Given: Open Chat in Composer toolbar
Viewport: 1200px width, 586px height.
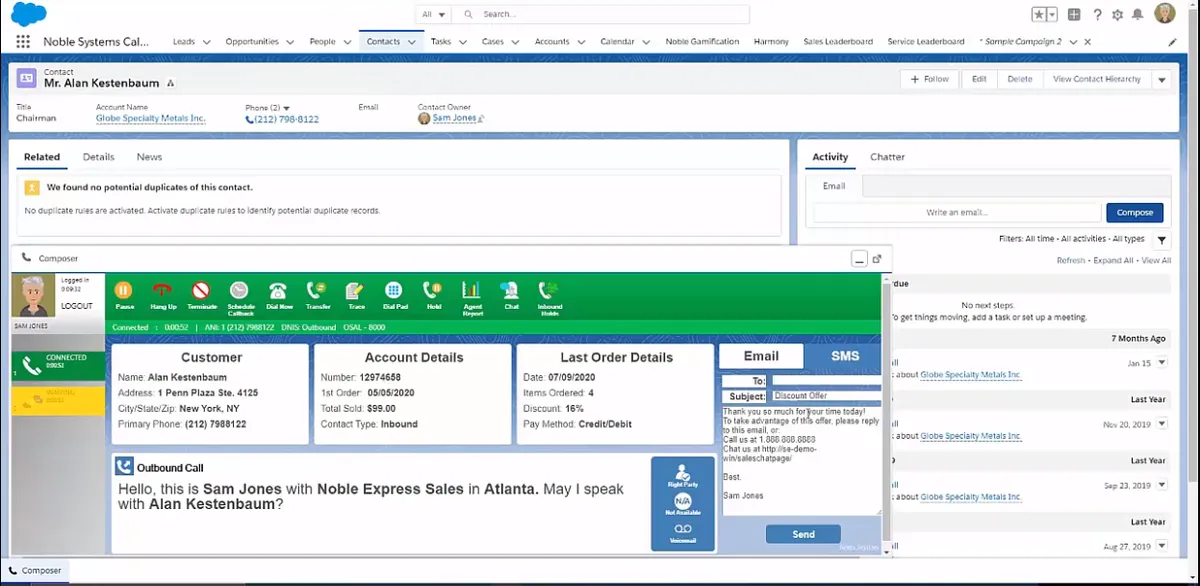Looking at the screenshot, I should [510, 291].
